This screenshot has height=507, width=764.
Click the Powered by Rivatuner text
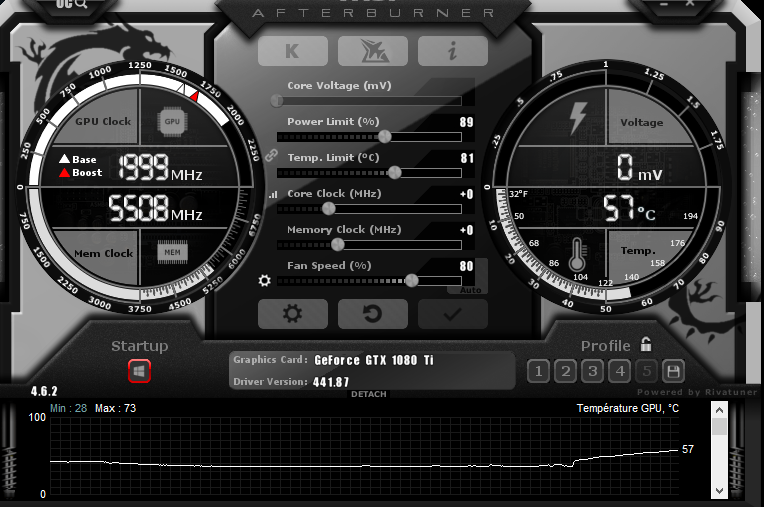[x=697, y=392]
